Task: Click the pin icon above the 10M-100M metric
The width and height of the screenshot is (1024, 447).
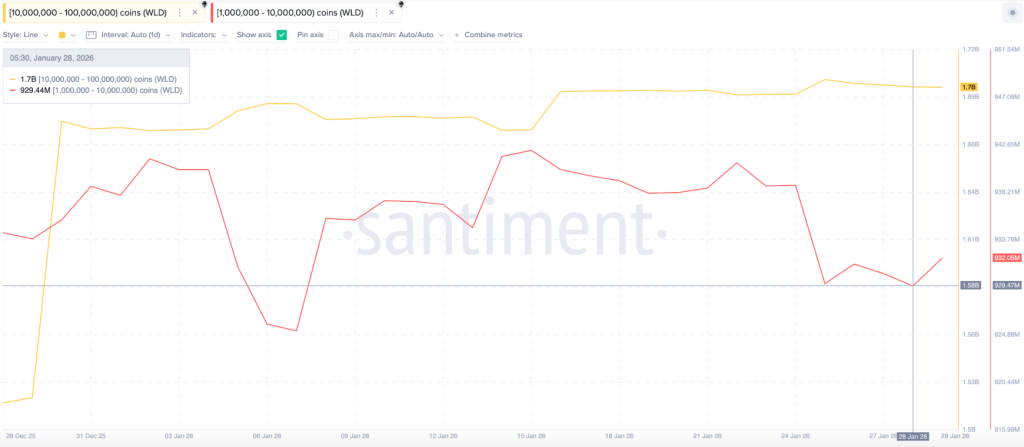Action: [204, 4]
